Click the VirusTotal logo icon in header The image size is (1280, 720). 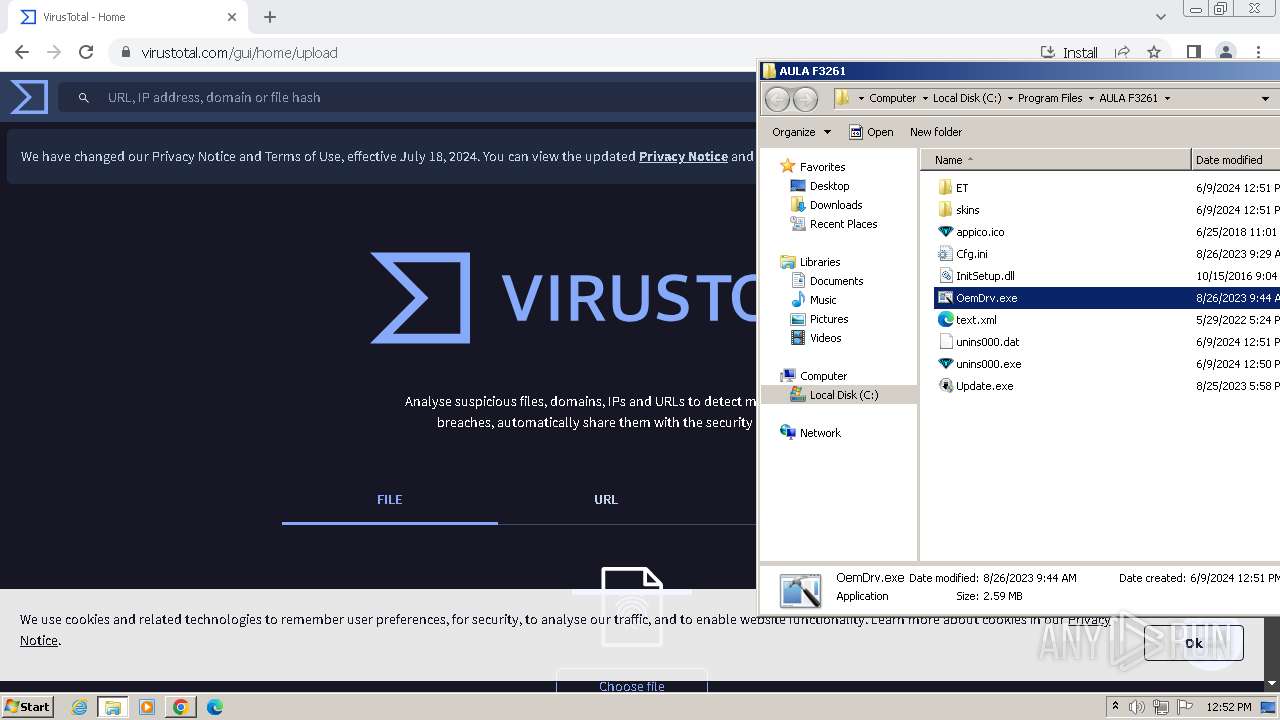29,97
